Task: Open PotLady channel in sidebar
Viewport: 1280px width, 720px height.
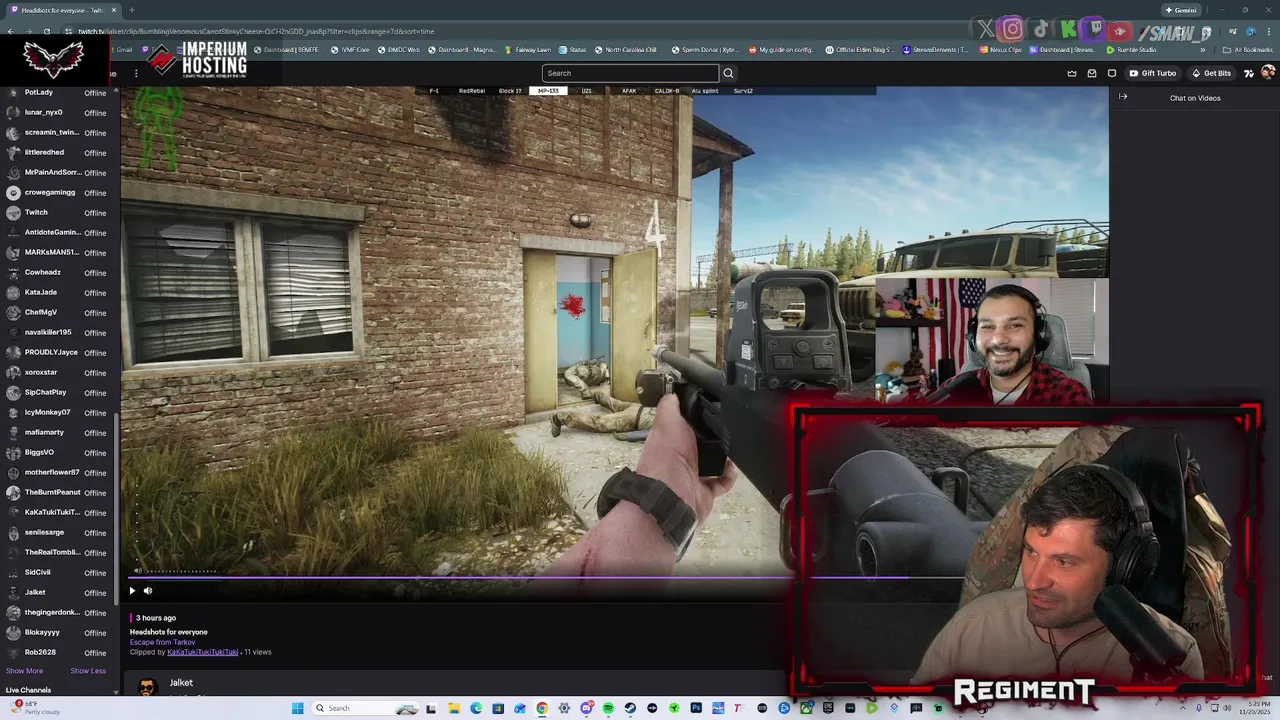Action: (x=56, y=92)
